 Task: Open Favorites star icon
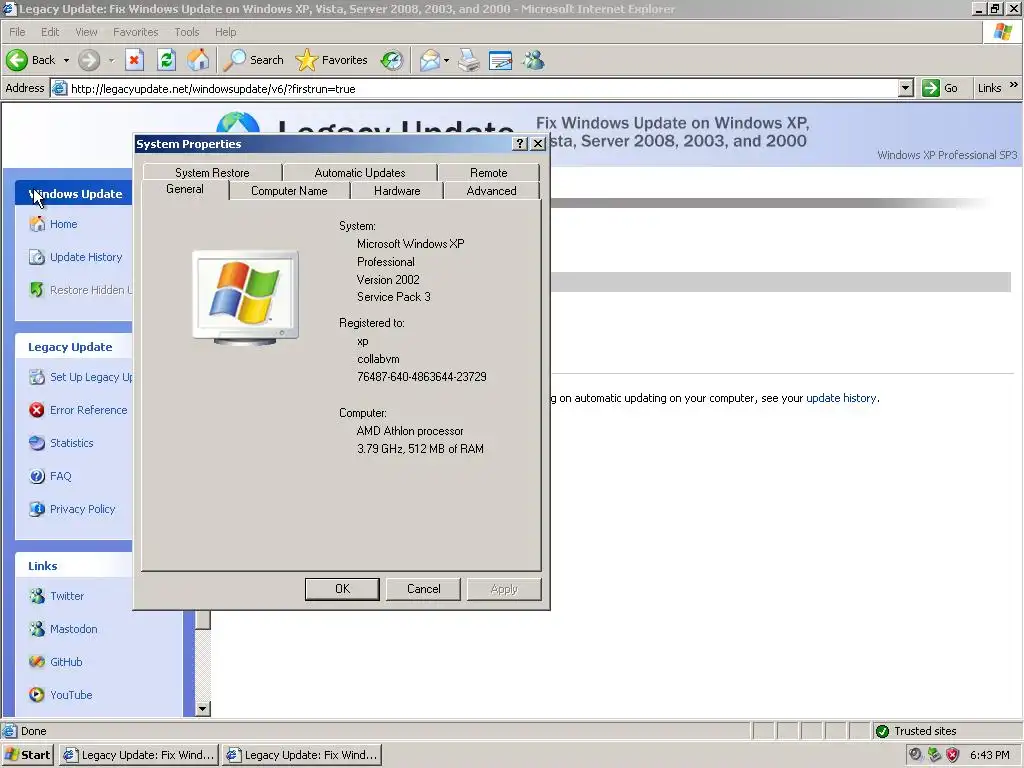click(x=306, y=60)
